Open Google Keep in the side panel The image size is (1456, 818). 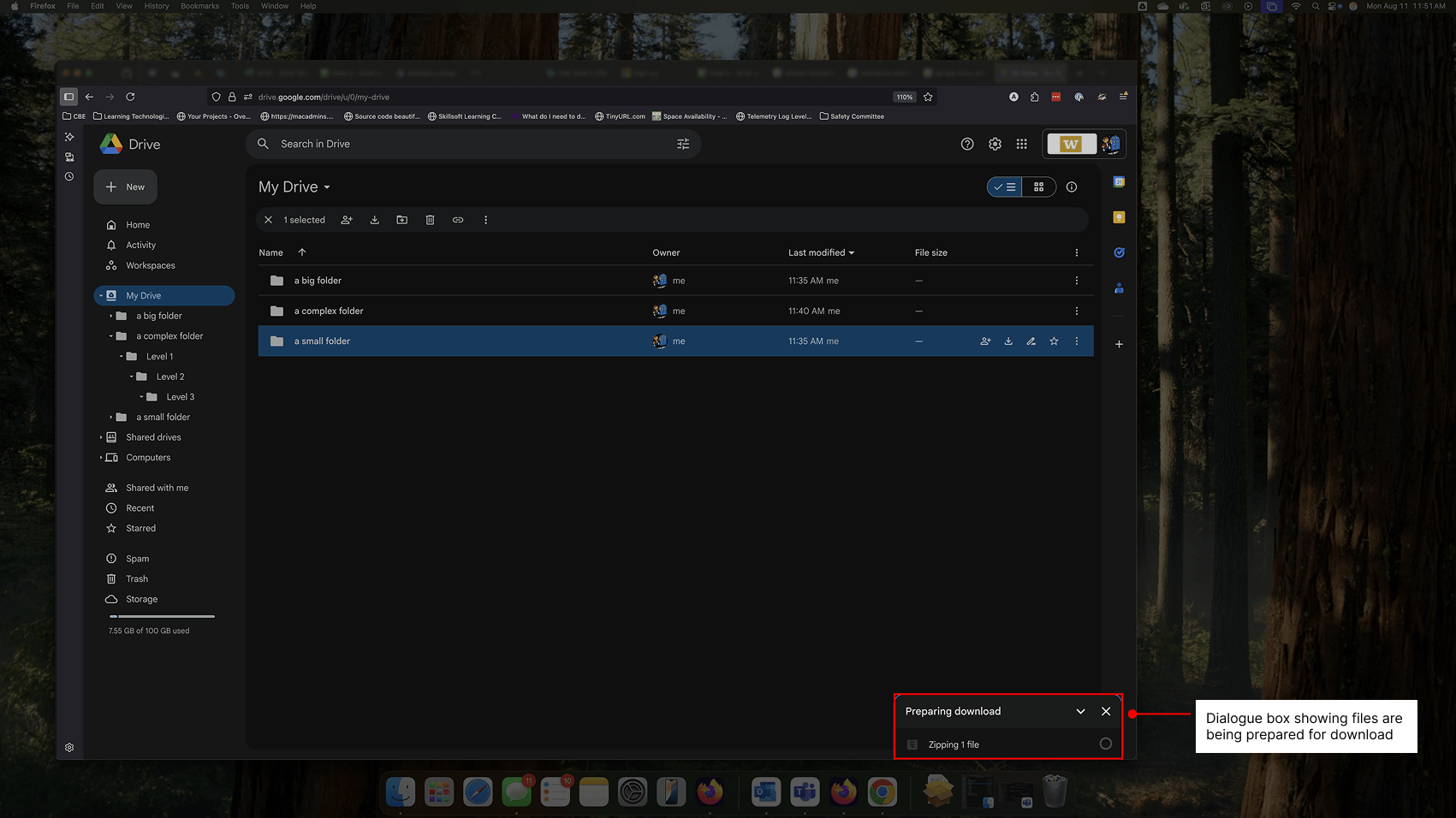[1119, 216]
